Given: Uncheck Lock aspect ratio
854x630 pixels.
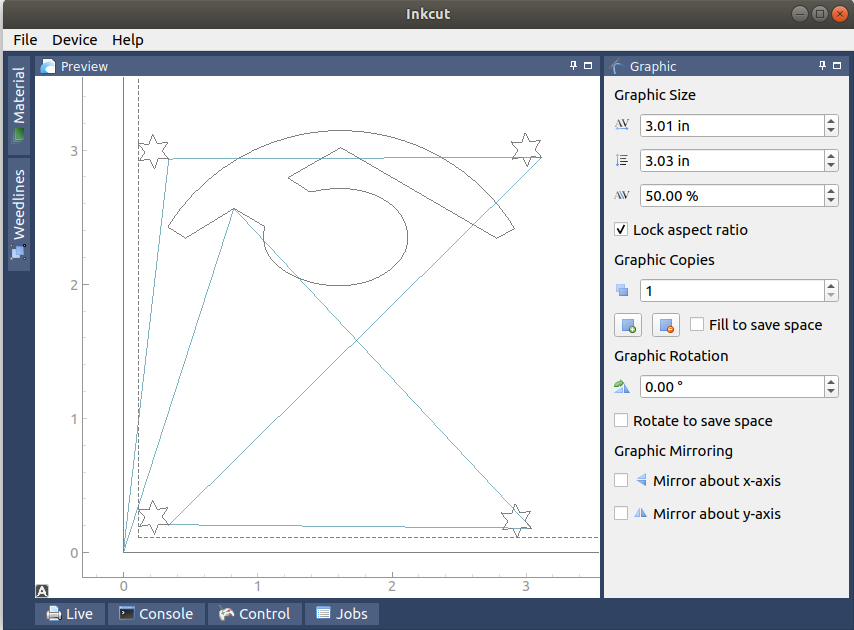Looking at the screenshot, I should point(621,229).
